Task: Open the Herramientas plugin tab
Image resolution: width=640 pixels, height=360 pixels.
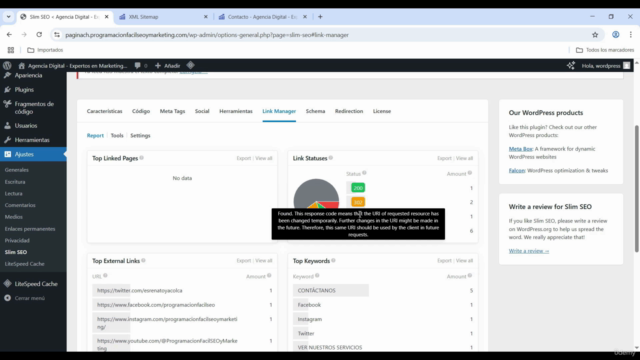Action: [x=236, y=111]
